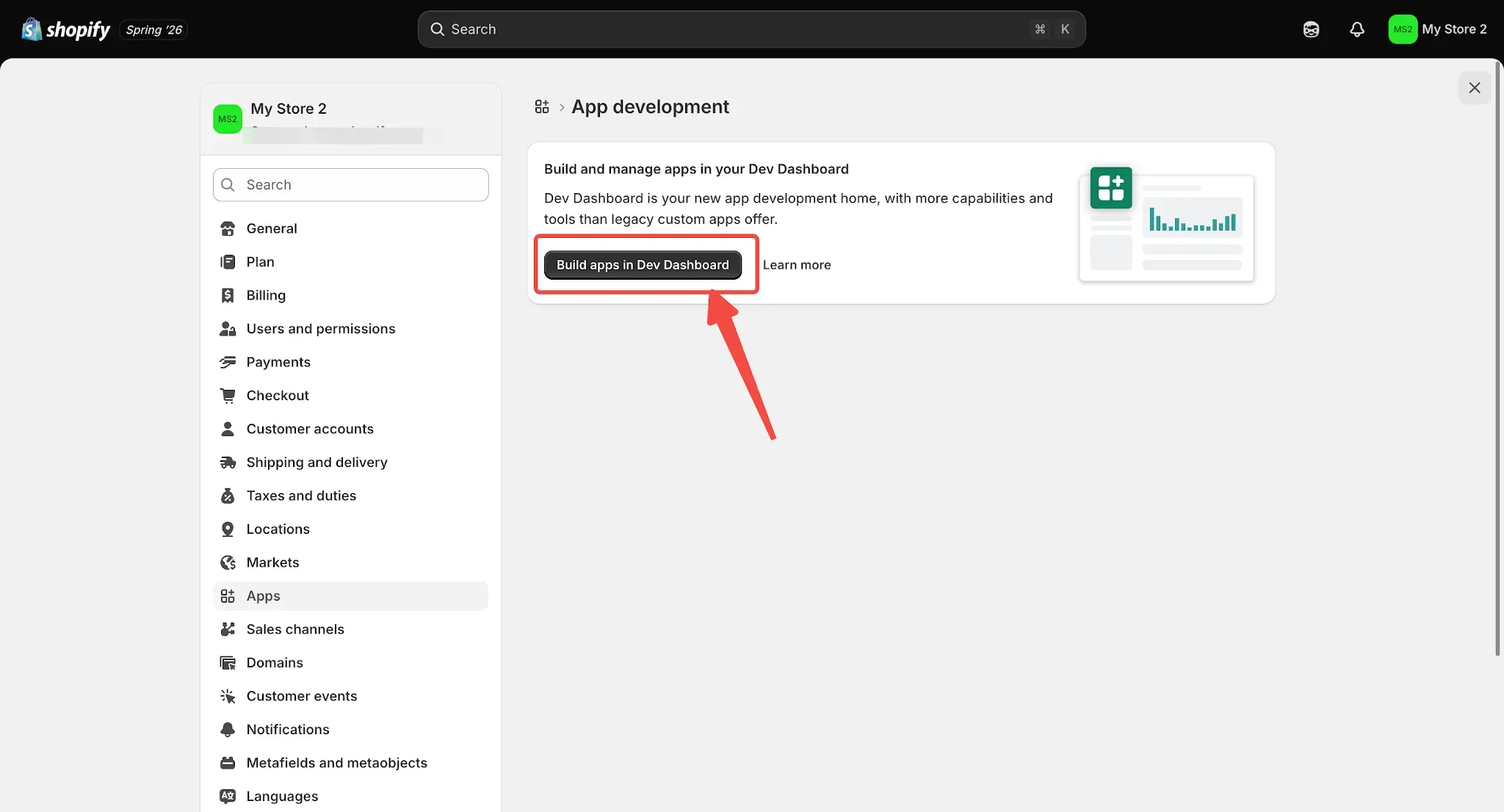Click the Apps grid icon in sidebar
The height and width of the screenshot is (812, 1504).
(x=228, y=596)
